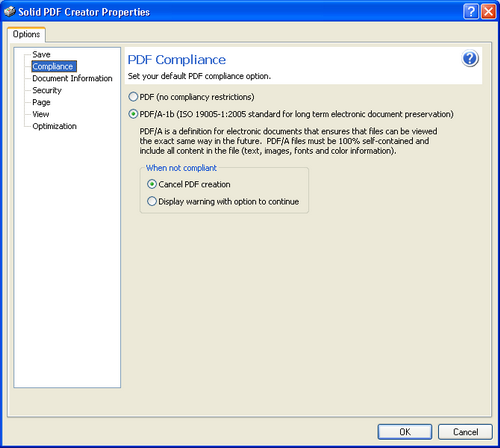Select PDF (no compliancy restrictions) radio button
The image size is (500, 448).
[133, 97]
